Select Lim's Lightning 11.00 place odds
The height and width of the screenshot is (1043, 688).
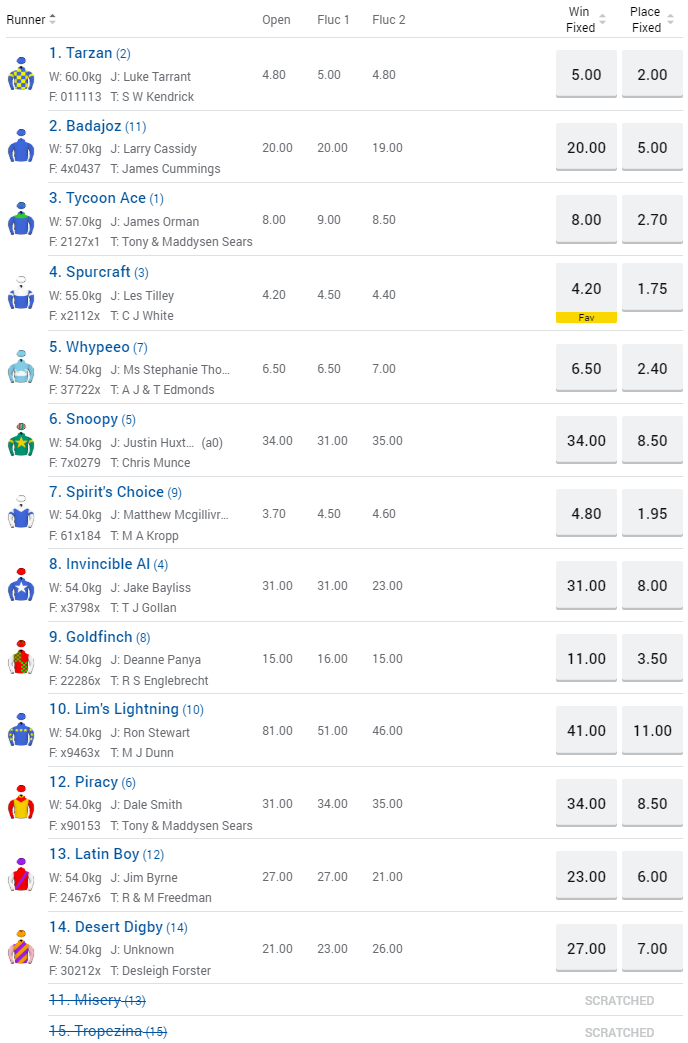pos(652,731)
